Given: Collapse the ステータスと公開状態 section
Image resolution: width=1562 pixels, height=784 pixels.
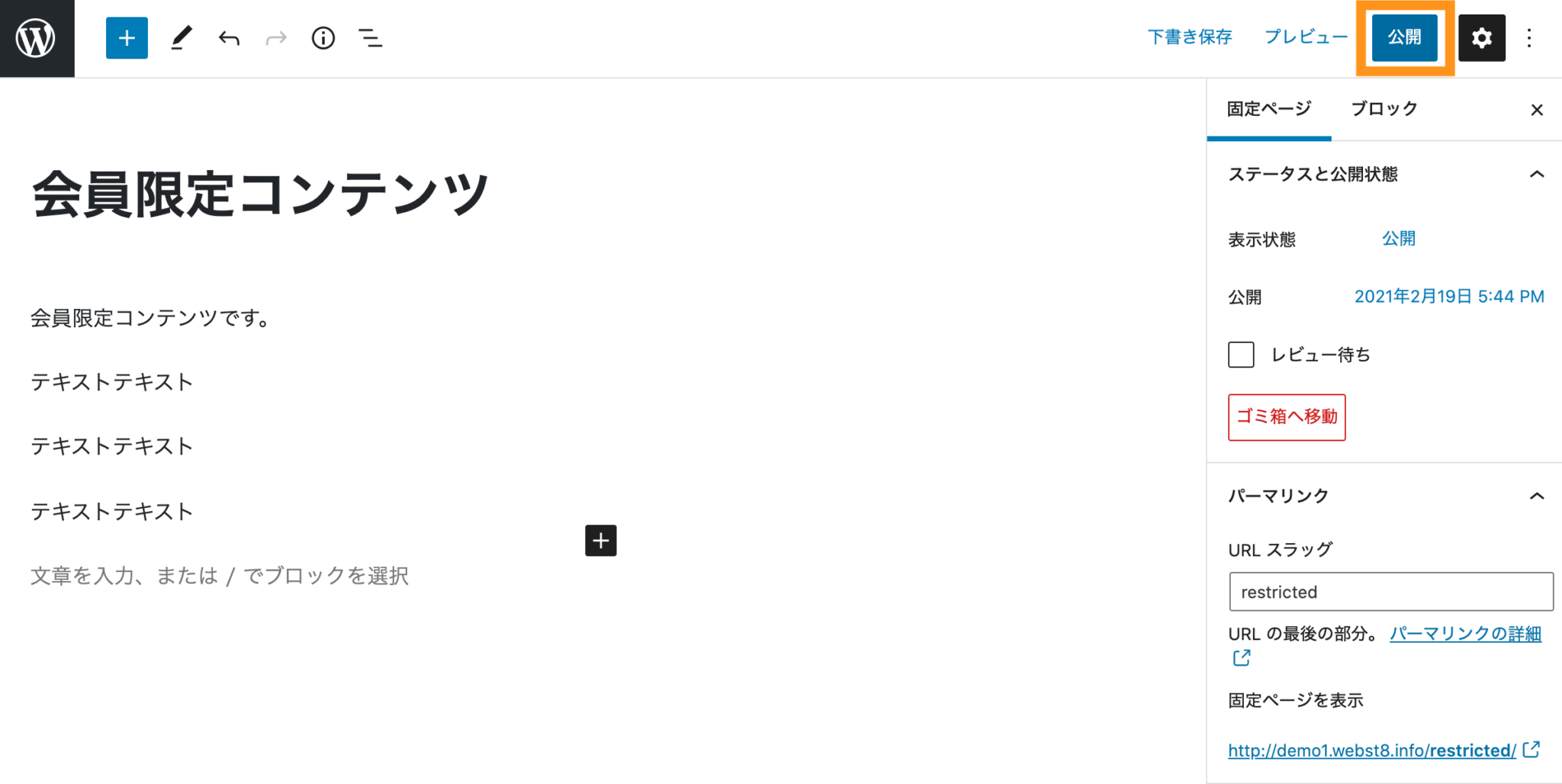Looking at the screenshot, I should (1538, 174).
